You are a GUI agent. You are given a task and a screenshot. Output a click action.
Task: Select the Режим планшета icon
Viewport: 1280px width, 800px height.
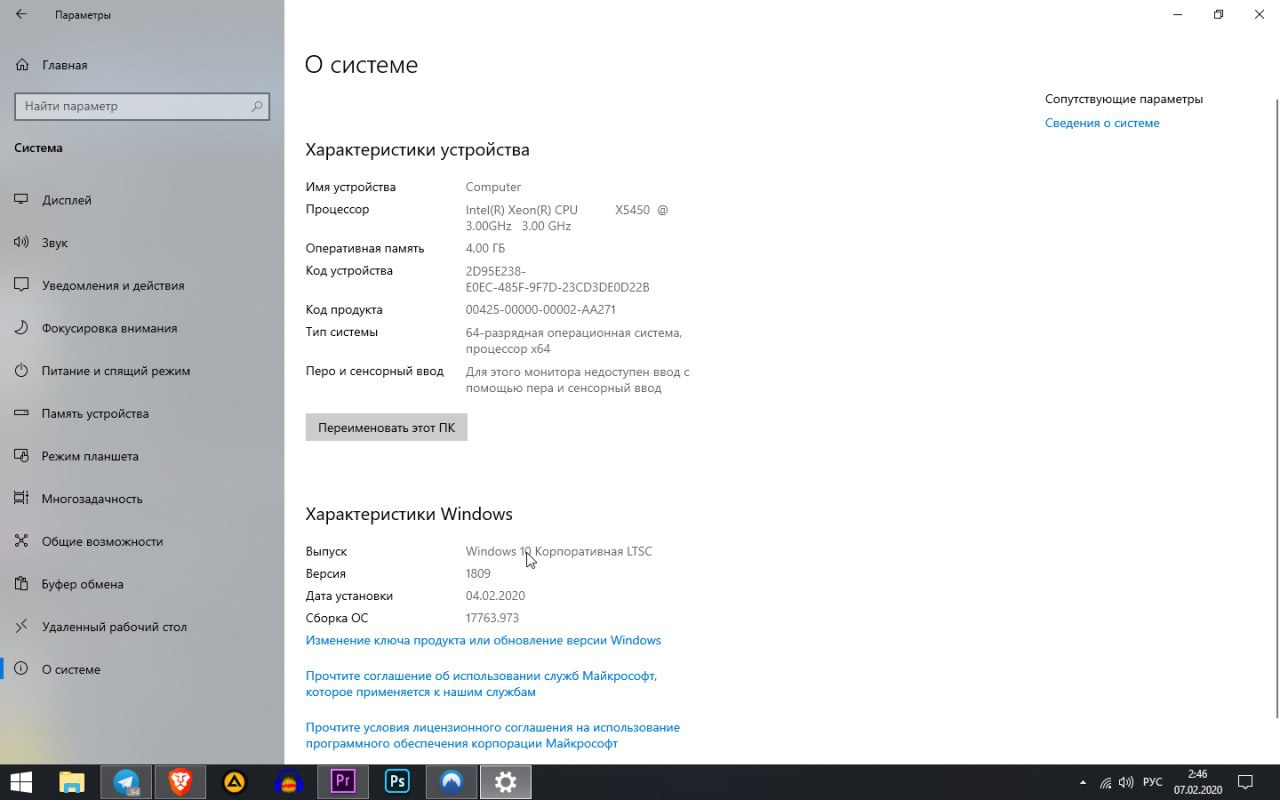tap(21, 456)
